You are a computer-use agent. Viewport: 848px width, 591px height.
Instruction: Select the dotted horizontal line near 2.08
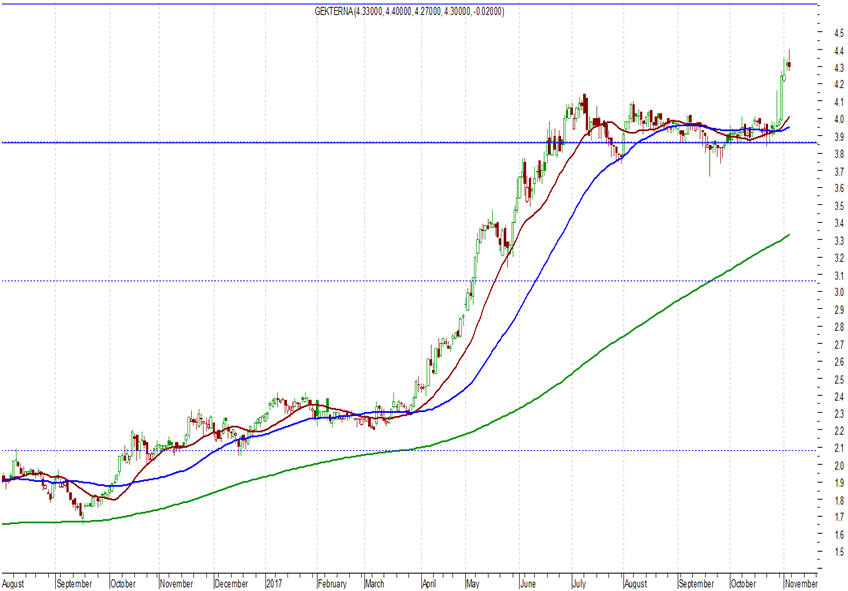point(408,450)
